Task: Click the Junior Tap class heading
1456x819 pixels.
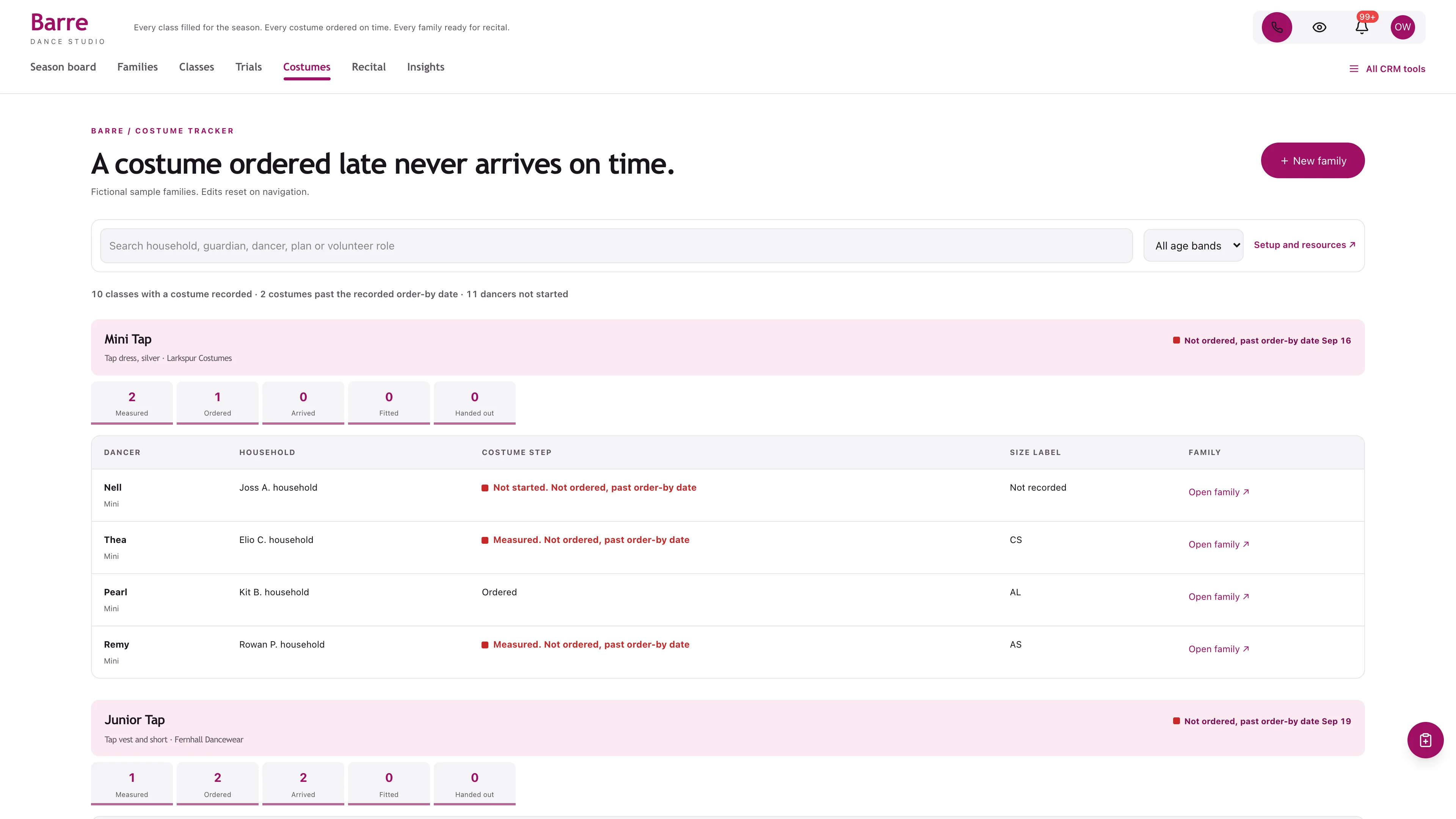Action: [135, 720]
